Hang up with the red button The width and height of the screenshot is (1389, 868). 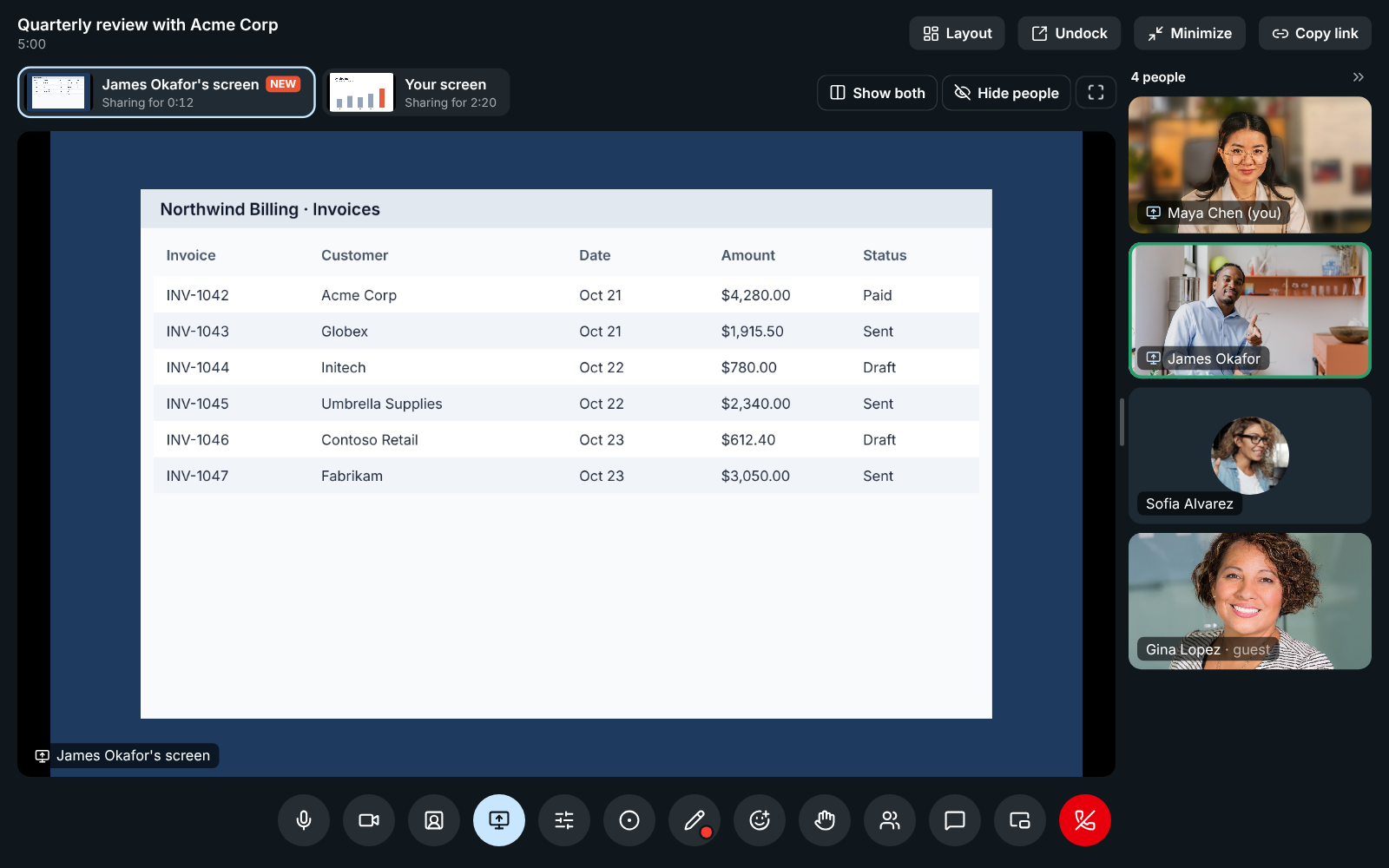(1085, 820)
